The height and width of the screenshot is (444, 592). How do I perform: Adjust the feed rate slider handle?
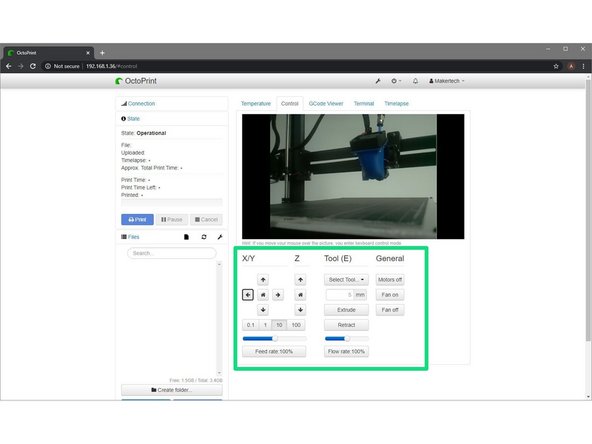coord(275,339)
